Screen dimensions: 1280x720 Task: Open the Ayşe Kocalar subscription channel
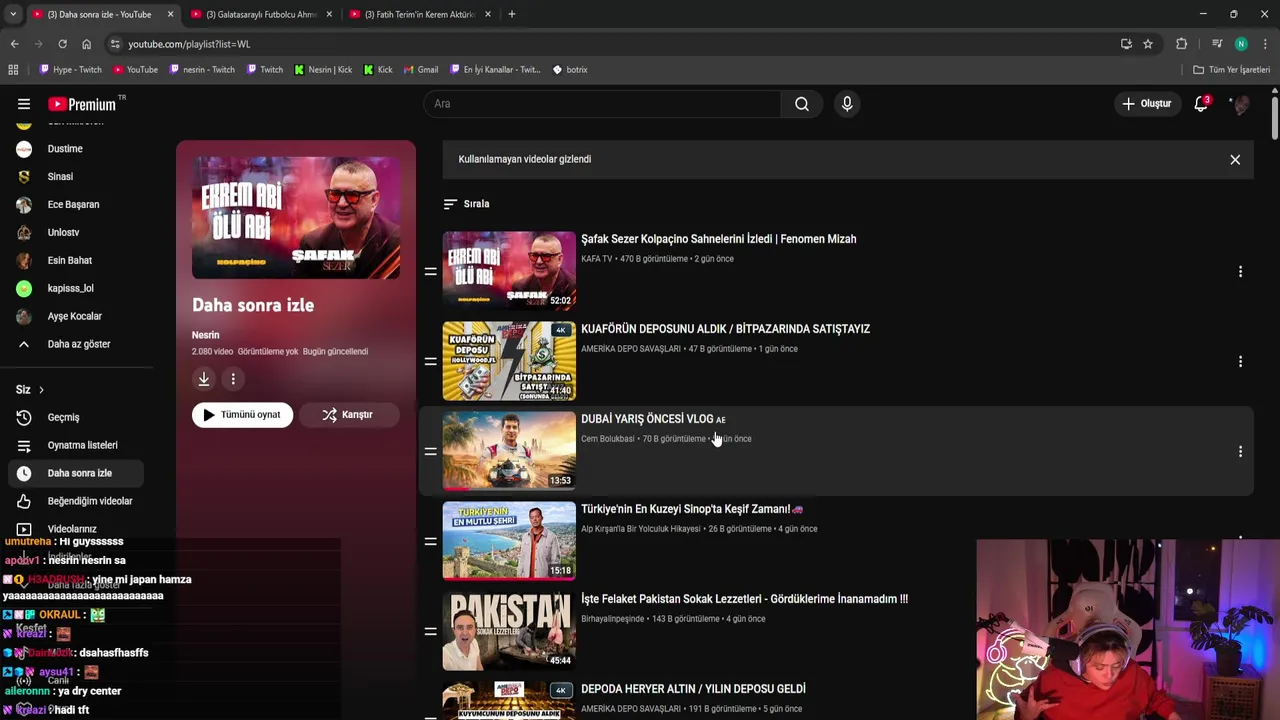(75, 317)
